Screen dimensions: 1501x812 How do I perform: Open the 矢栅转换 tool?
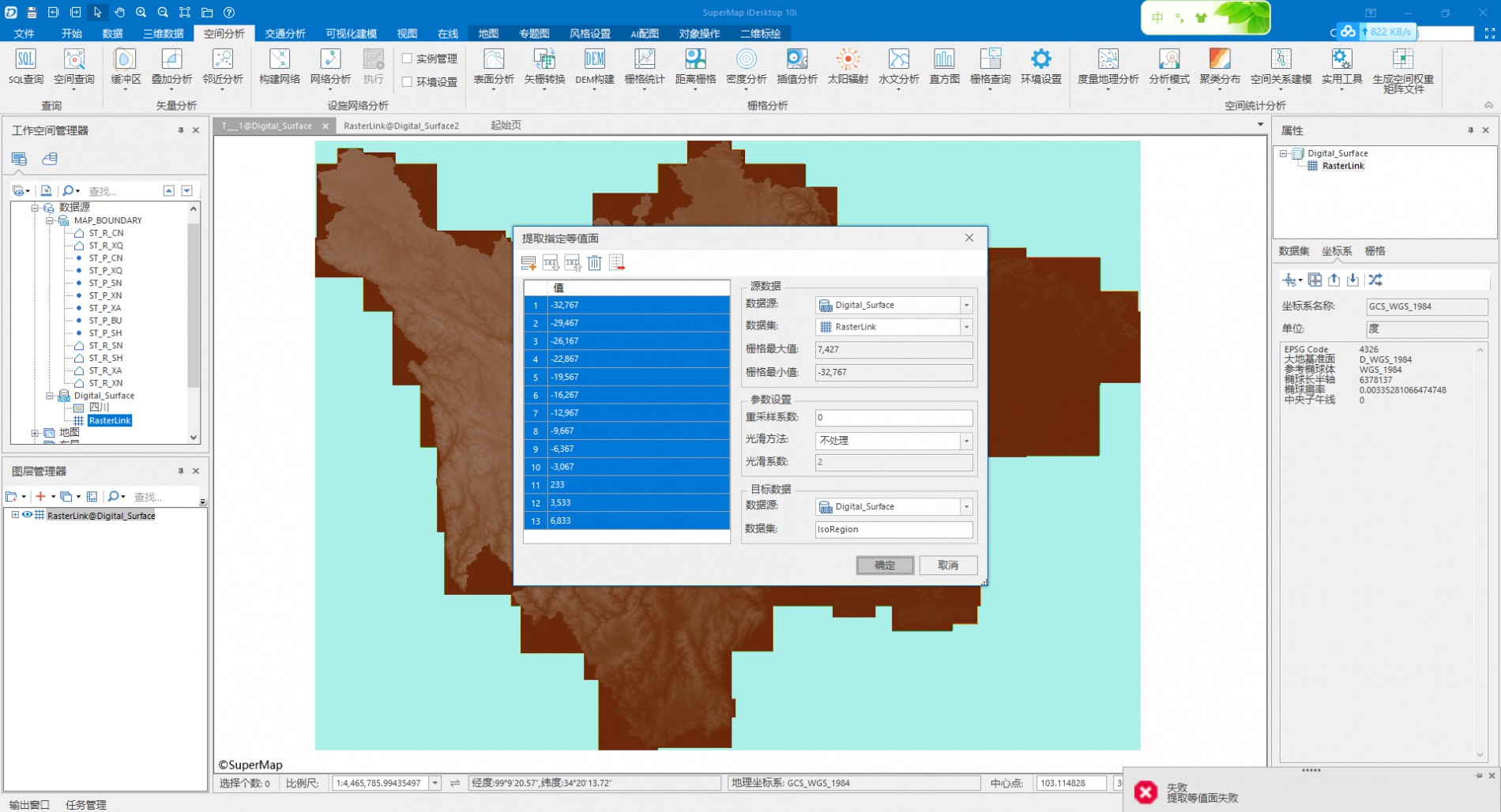[544, 67]
